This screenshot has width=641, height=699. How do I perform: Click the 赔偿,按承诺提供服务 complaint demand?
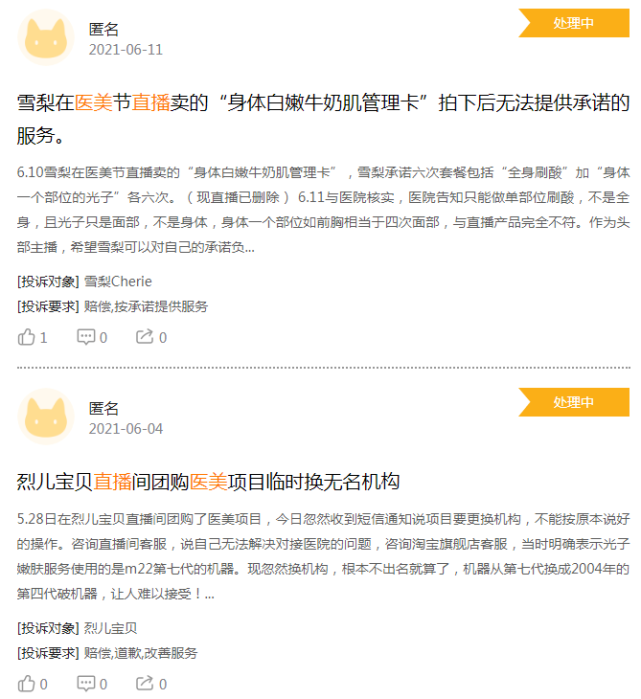(146, 306)
